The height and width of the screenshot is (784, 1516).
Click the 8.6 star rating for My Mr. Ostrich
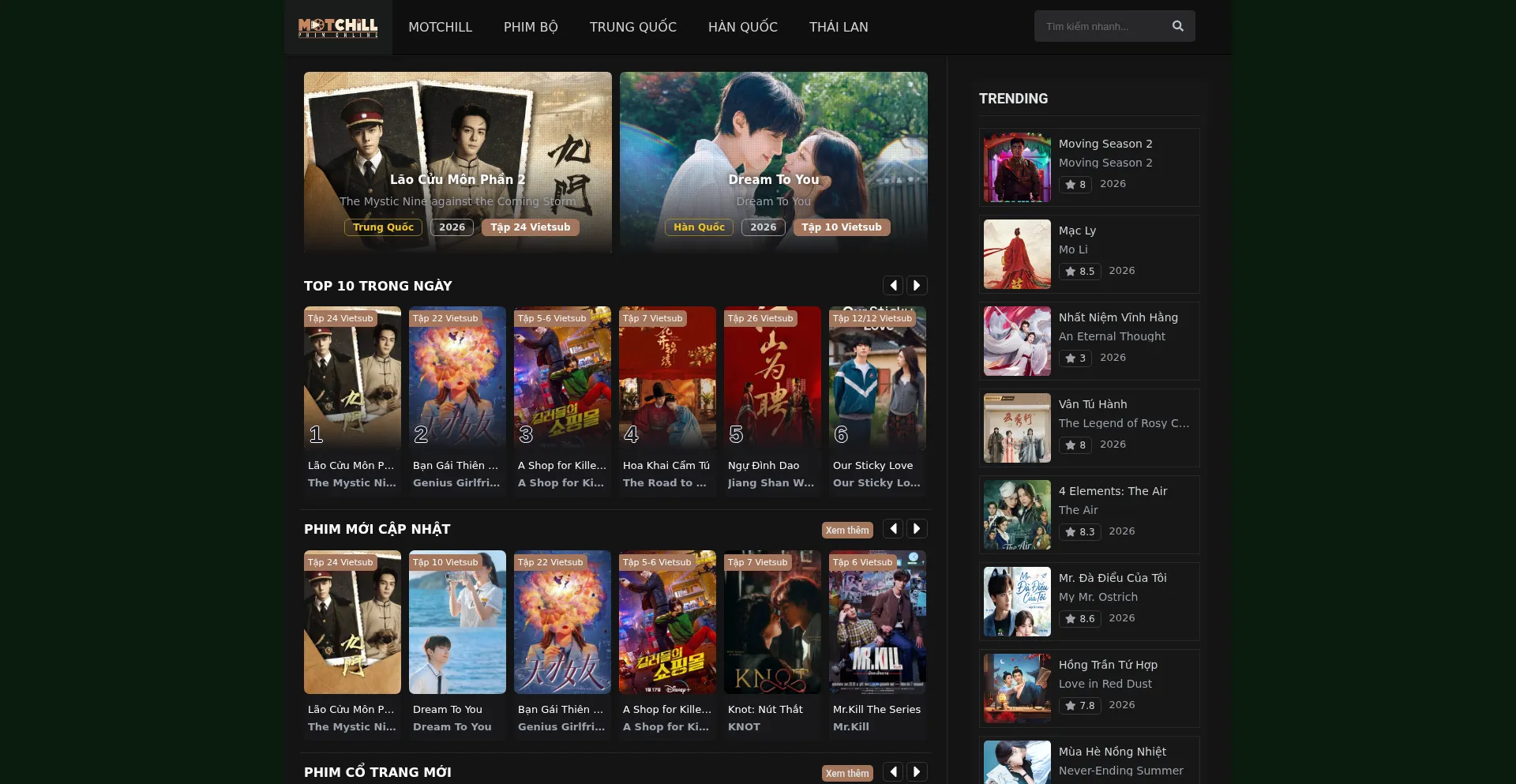click(x=1079, y=619)
